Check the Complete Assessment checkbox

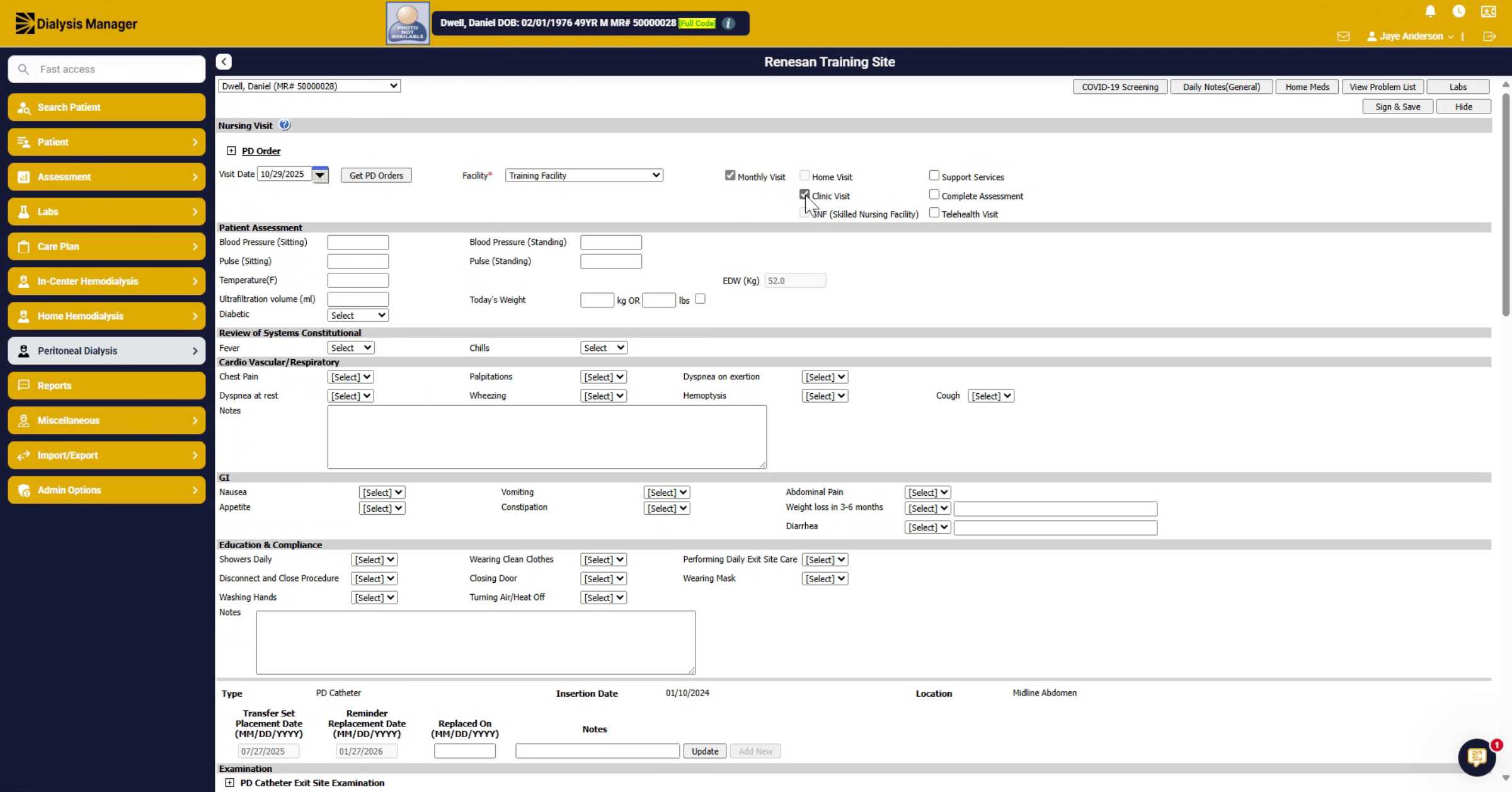[x=934, y=195]
